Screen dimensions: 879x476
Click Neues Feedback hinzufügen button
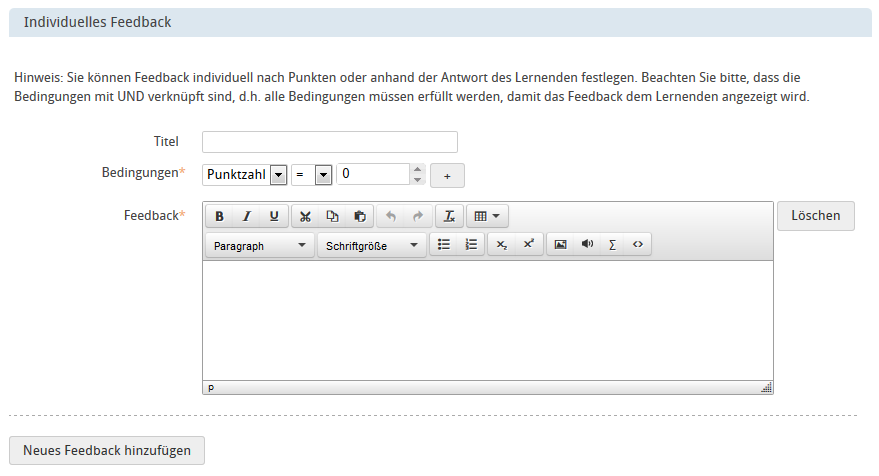tap(107, 450)
